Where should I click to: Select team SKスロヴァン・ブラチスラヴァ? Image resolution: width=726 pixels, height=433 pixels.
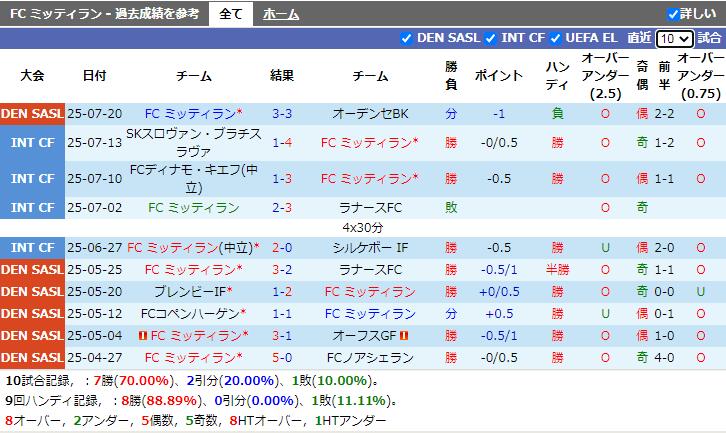coord(194,143)
